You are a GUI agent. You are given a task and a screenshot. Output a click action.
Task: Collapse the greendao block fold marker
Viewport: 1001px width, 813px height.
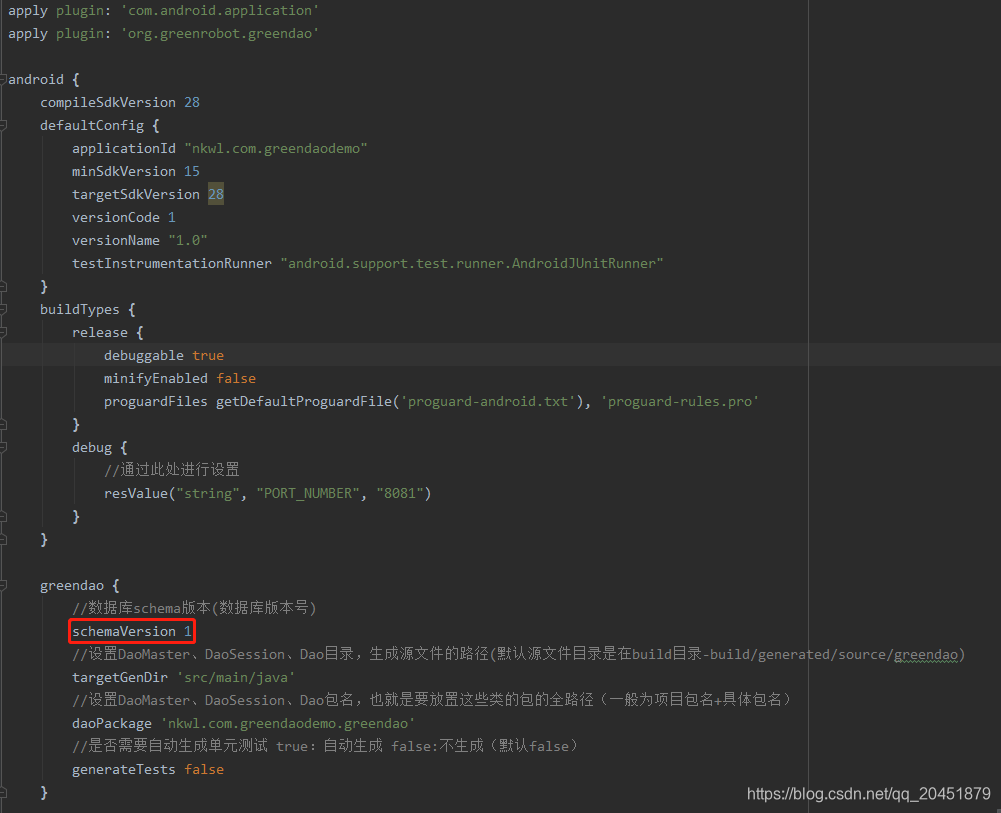(x=3, y=585)
